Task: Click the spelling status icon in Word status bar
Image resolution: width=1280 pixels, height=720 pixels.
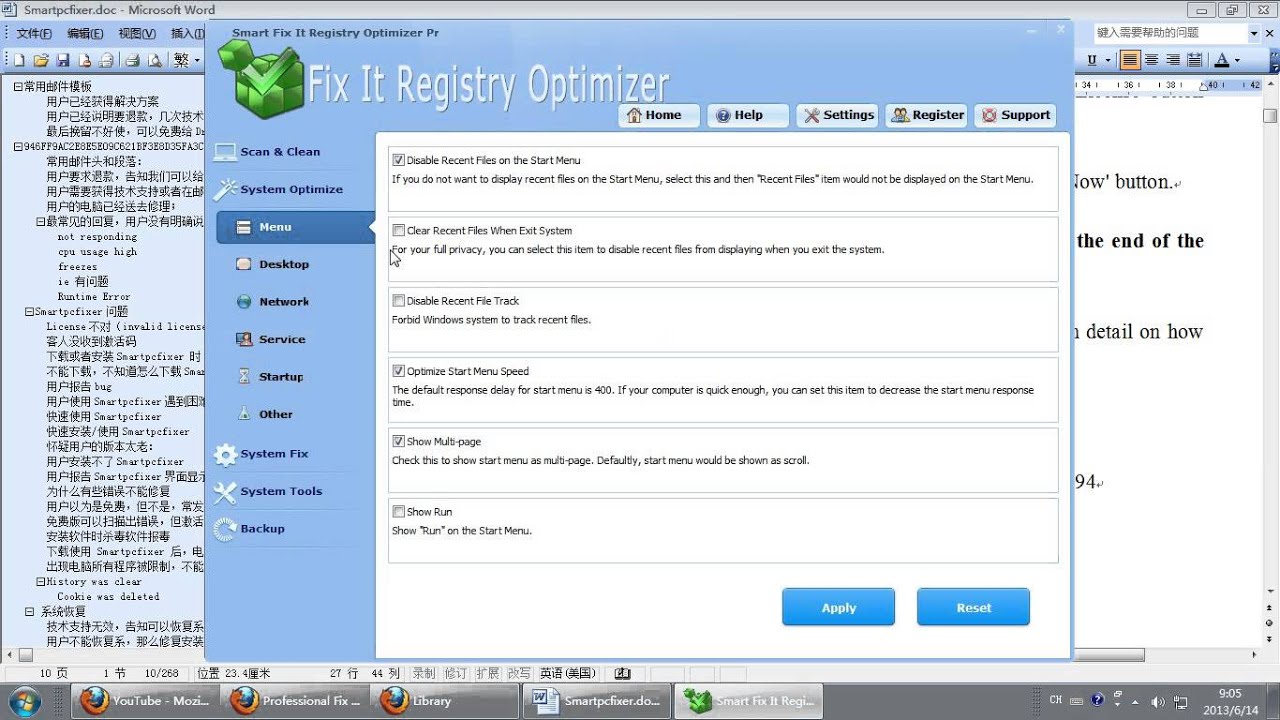Action: [622, 674]
